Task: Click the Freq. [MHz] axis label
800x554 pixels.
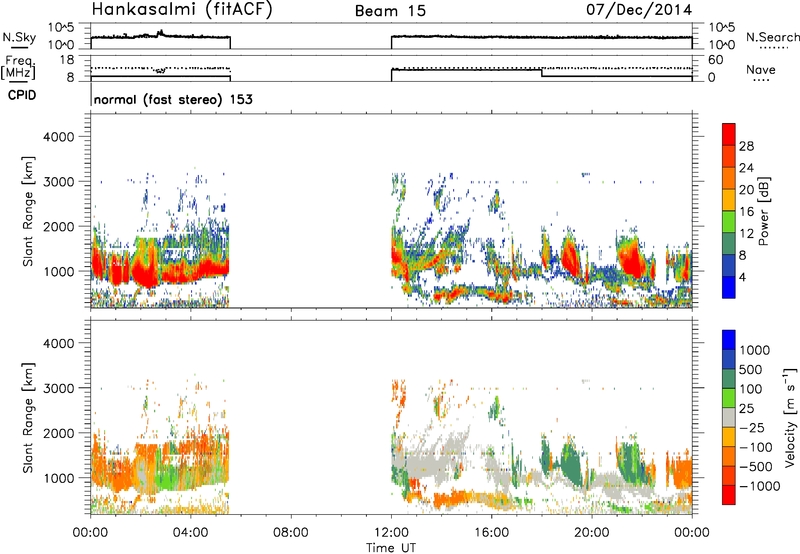Action: click(19, 67)
